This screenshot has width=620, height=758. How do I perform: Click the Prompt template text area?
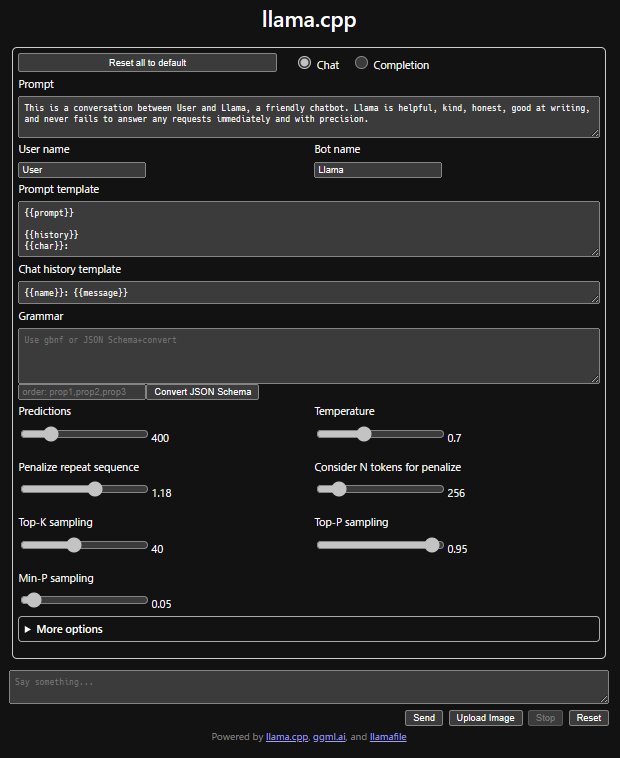309,229
